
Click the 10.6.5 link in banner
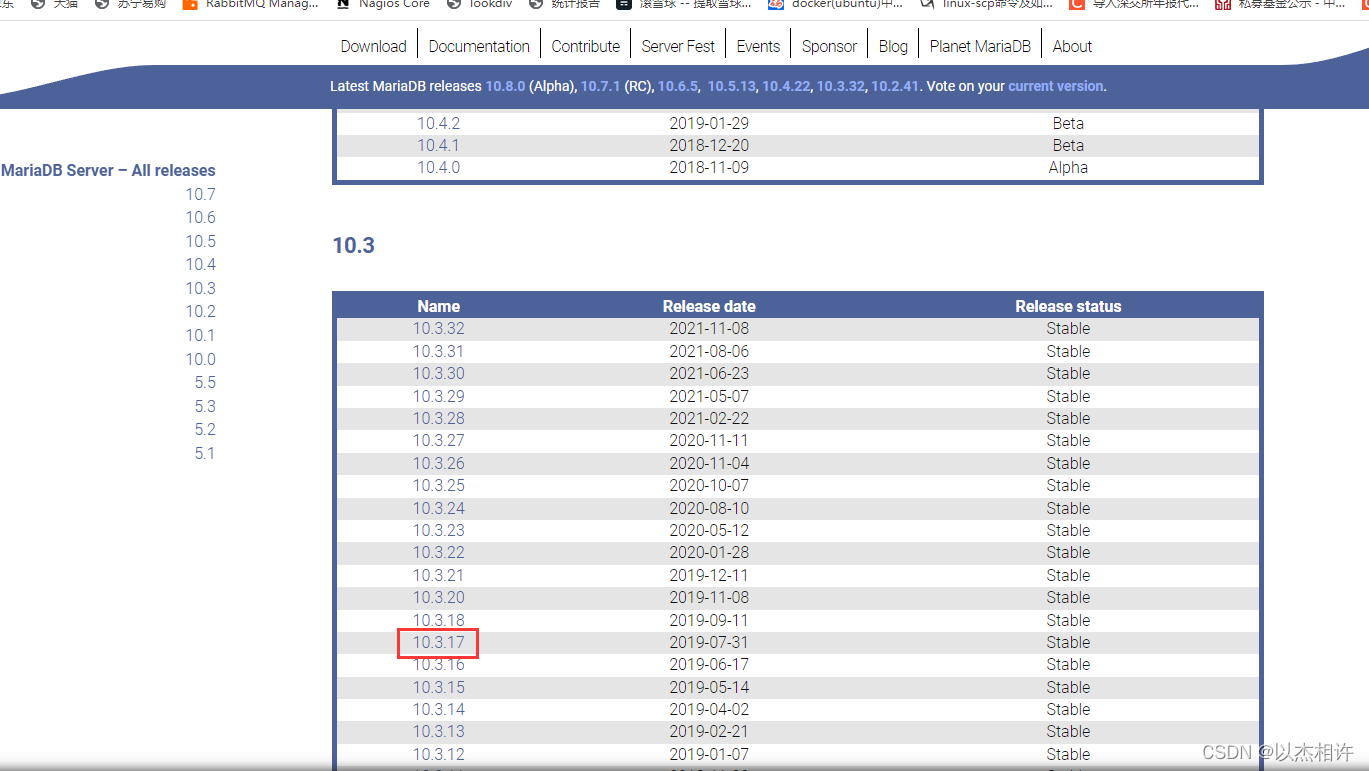(677, 87)
